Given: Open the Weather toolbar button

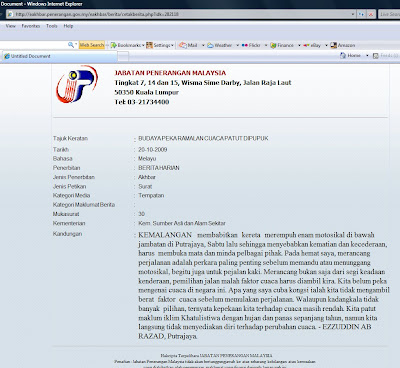Looking at the screenshot, I should 220,45.
